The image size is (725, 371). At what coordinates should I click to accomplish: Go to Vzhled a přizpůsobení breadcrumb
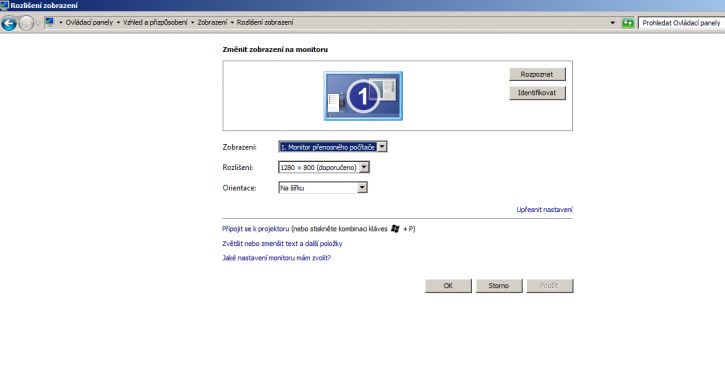point(155,22)
